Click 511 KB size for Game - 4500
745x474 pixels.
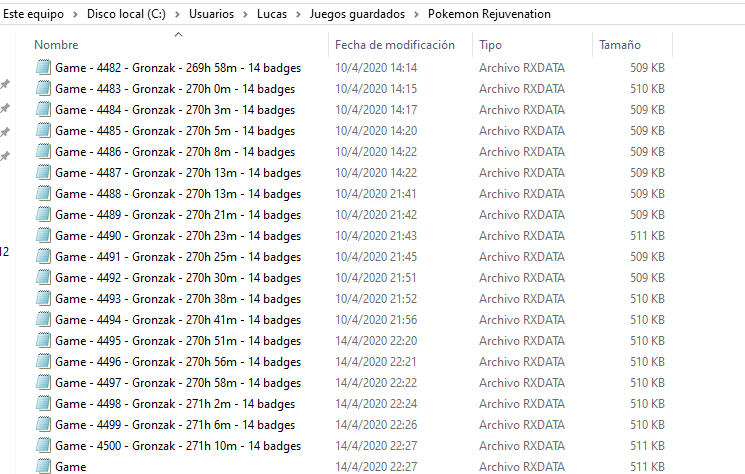(647, 446)
